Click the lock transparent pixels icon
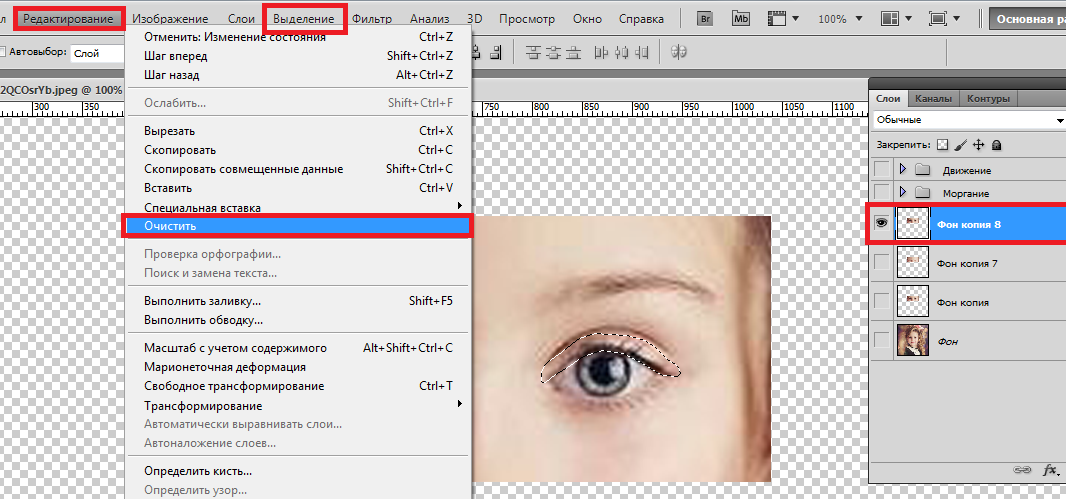 click(x=942, y=144)
